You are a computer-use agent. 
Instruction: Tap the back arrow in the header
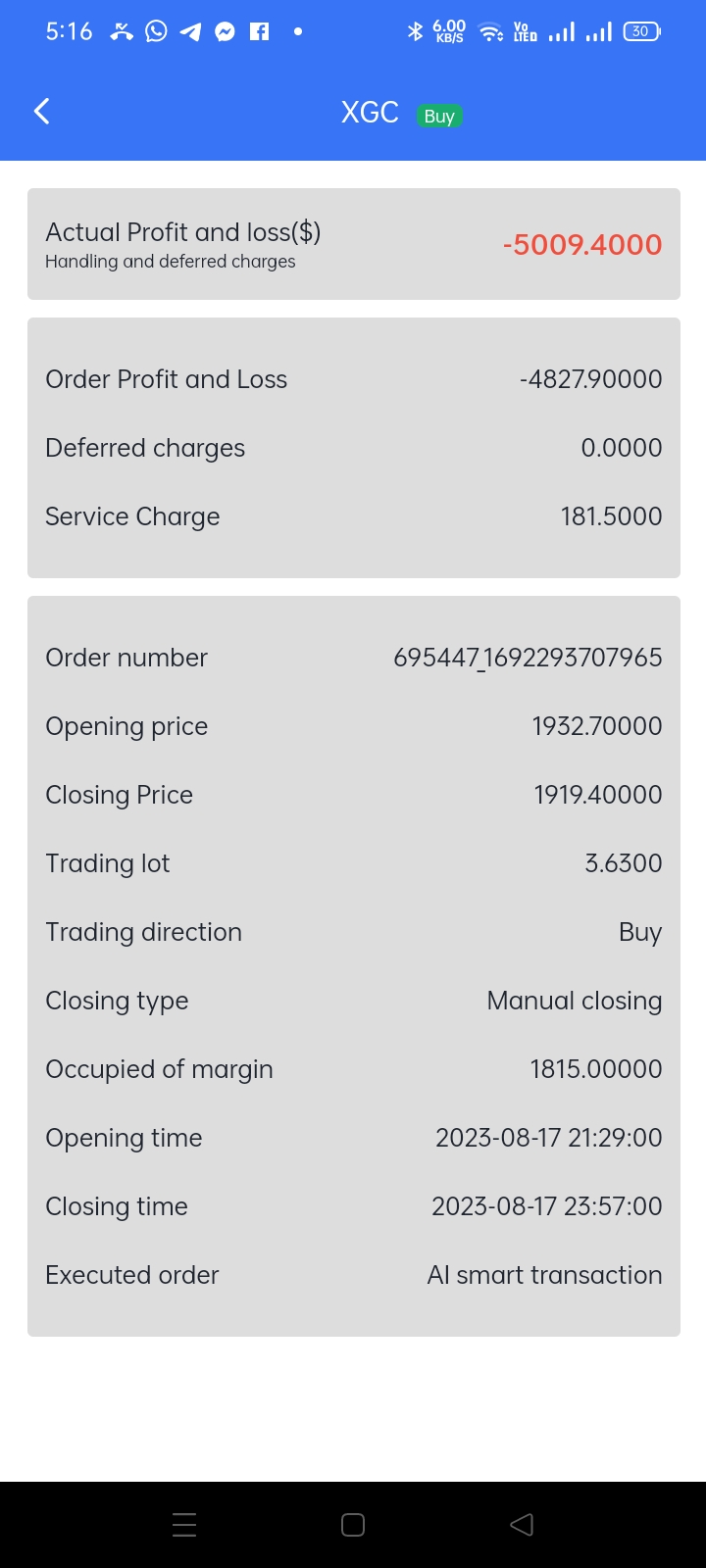(42, 111)
